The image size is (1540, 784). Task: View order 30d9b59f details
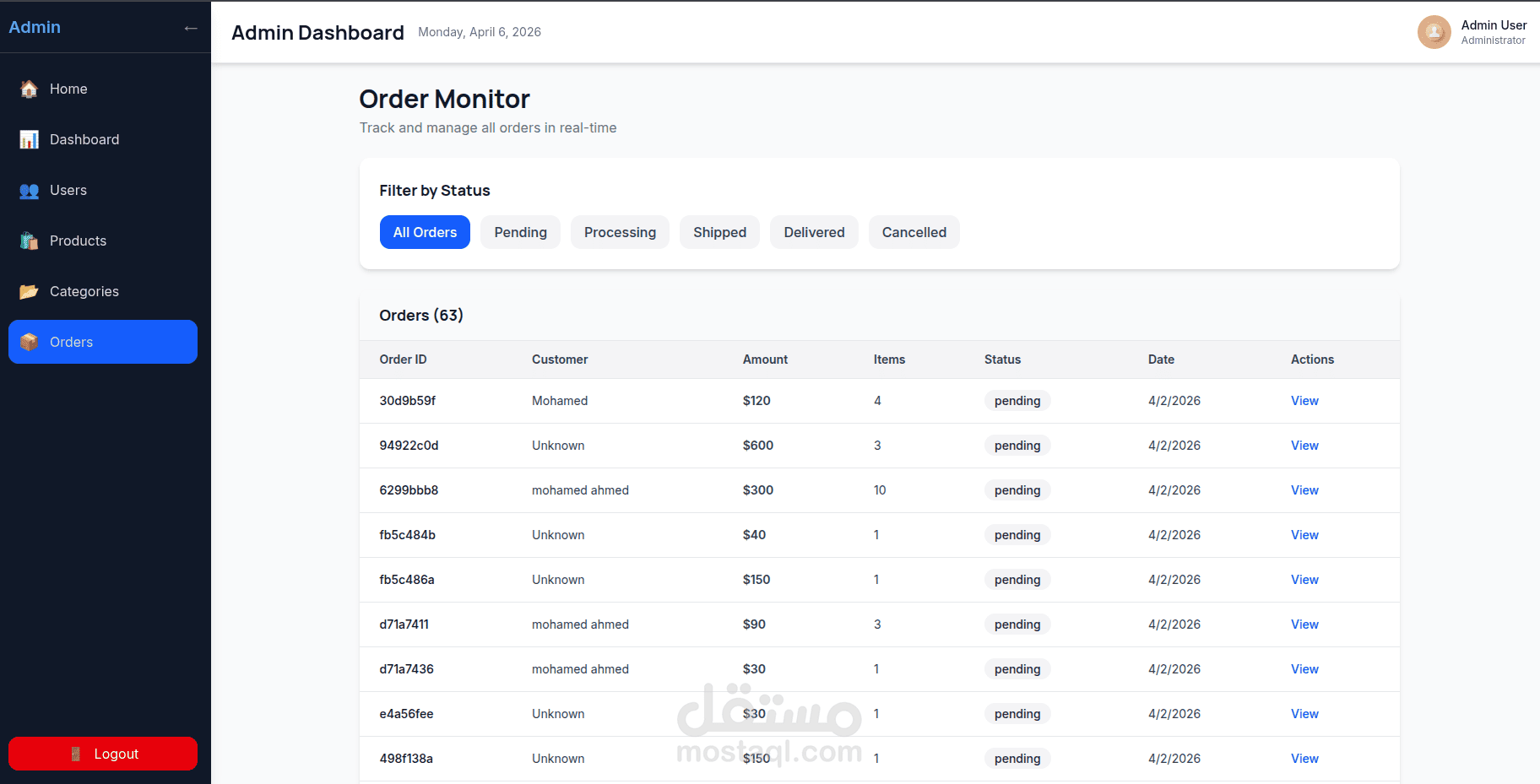pyautogui.click(x=1304, y=401)
